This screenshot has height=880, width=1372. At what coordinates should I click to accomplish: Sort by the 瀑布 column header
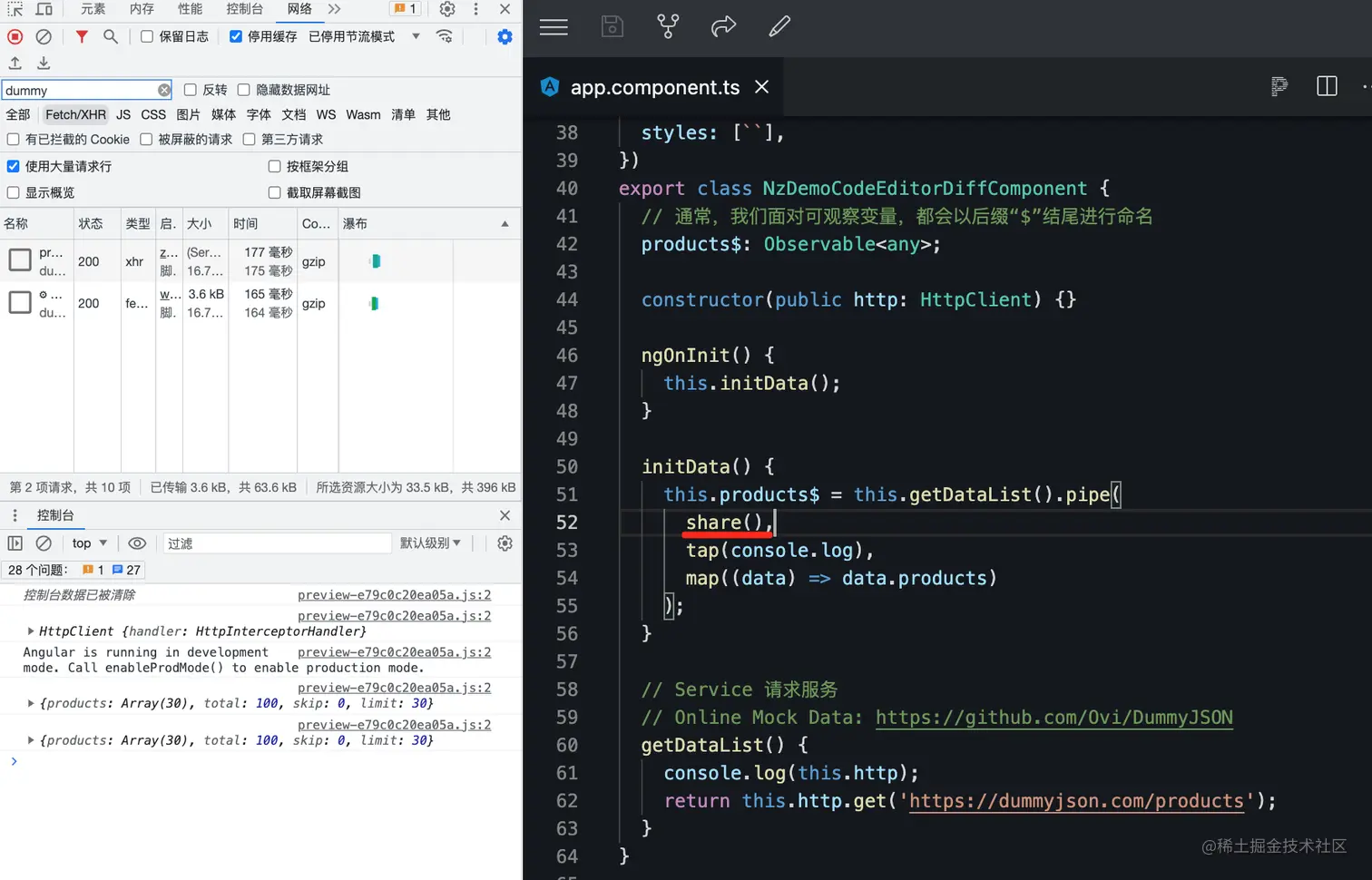(x=429, y=224)
